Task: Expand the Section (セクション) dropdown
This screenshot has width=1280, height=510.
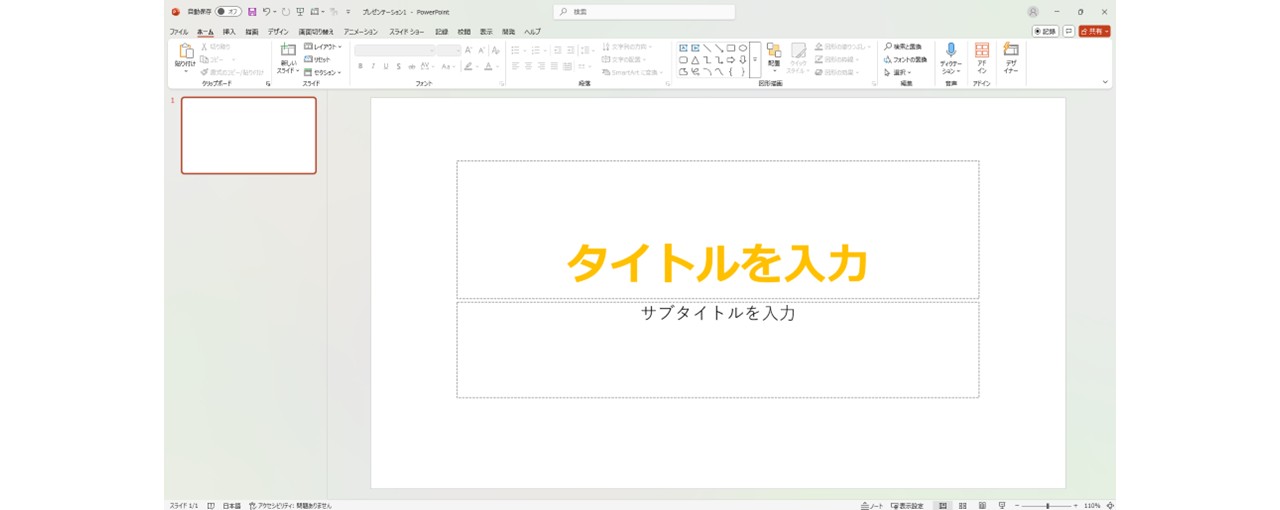Action: point(323,72)
